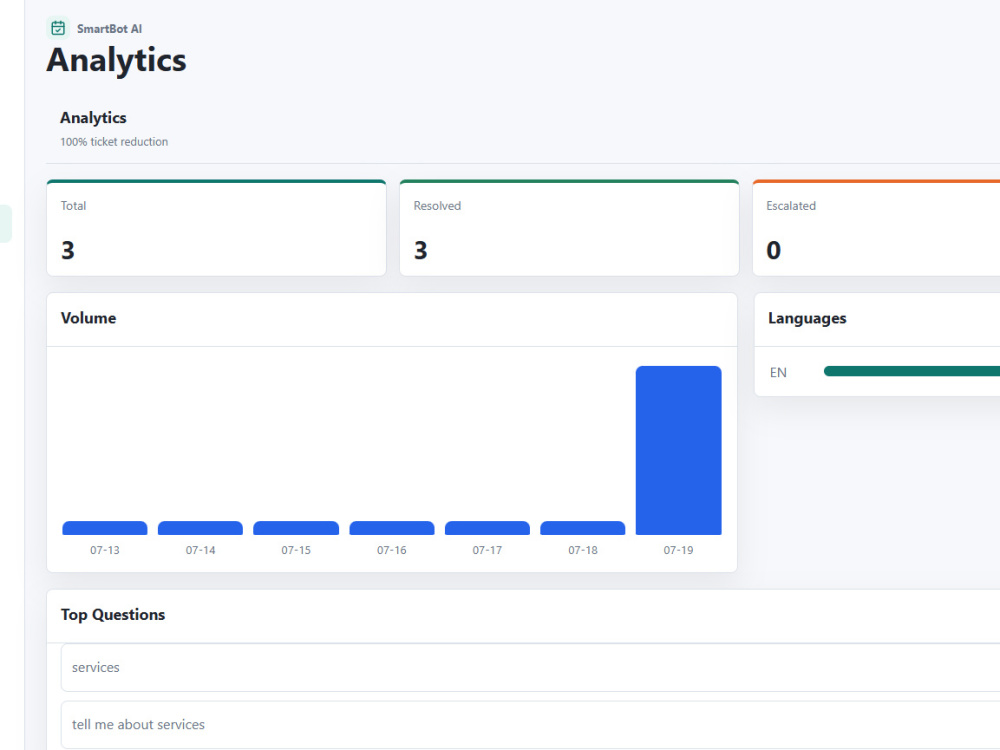Click the 07-14 date axis label
The height and width of the screenshot is (750, 1000).
click(200, 550)
